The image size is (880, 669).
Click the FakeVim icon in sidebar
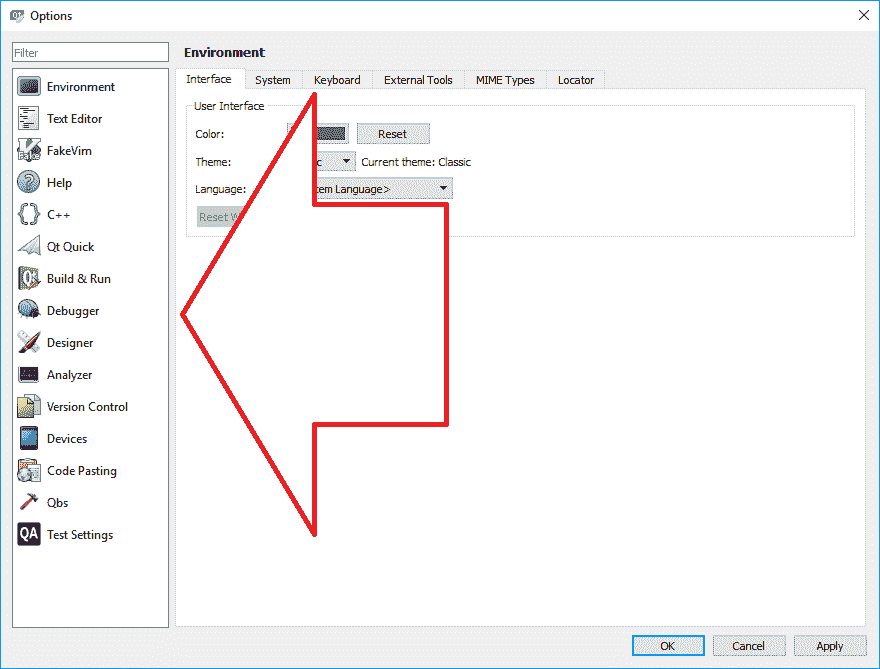pyautogui.click(x=29, y=151)
